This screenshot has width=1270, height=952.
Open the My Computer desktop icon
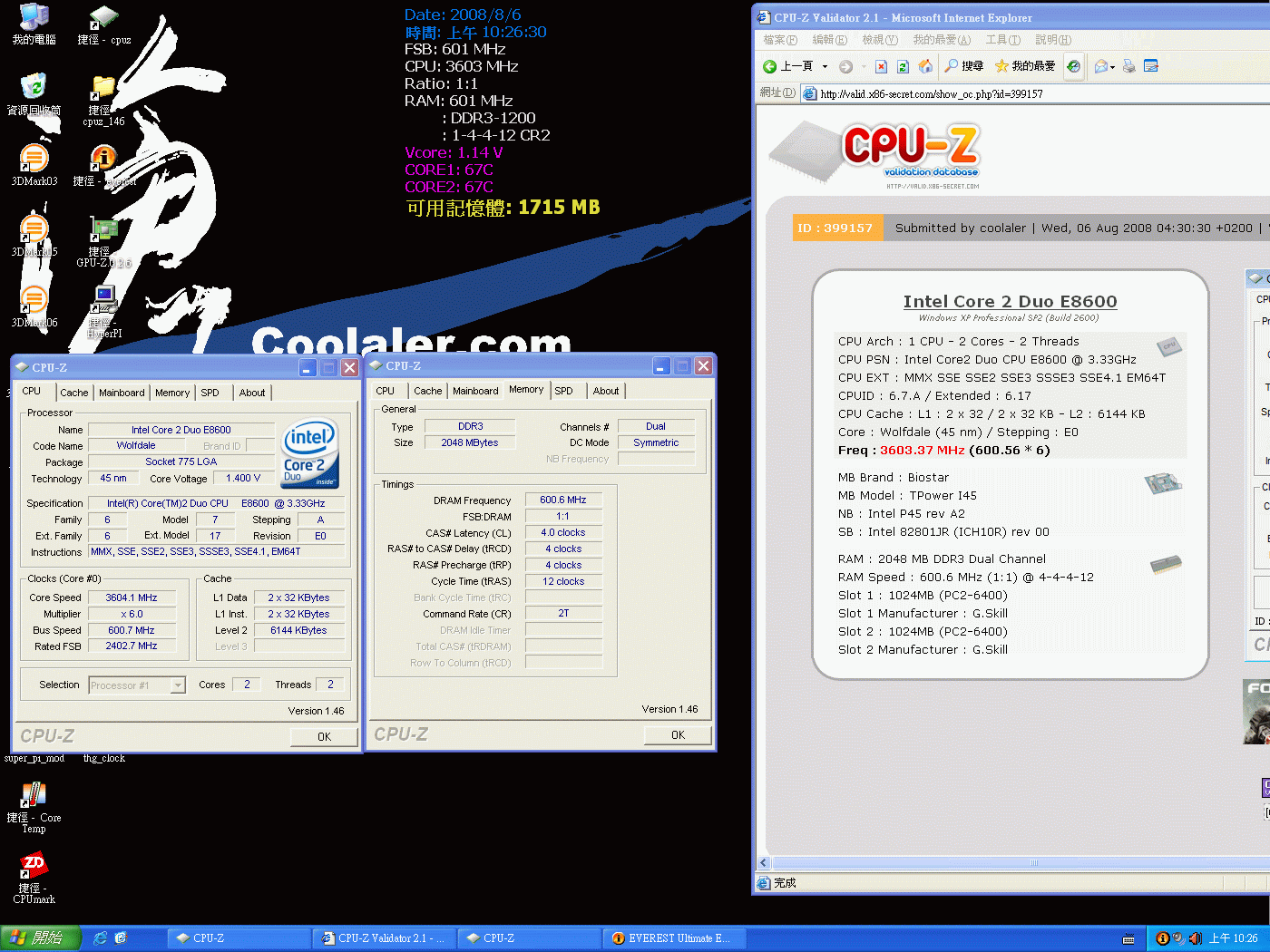point(34,24)
